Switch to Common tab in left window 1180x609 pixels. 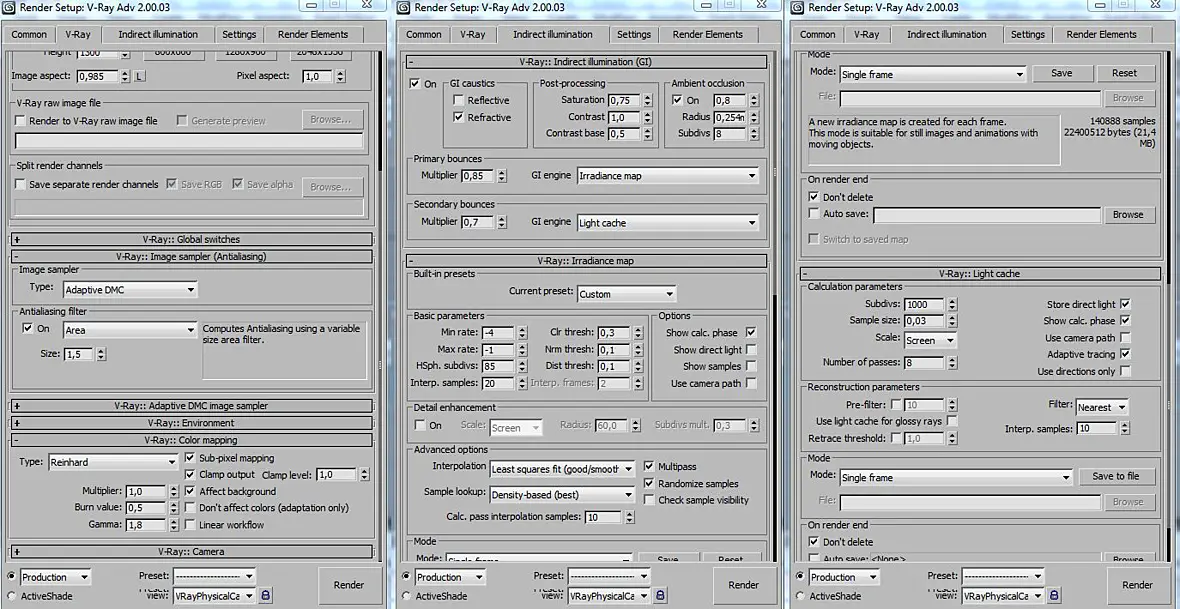[29, 35]
